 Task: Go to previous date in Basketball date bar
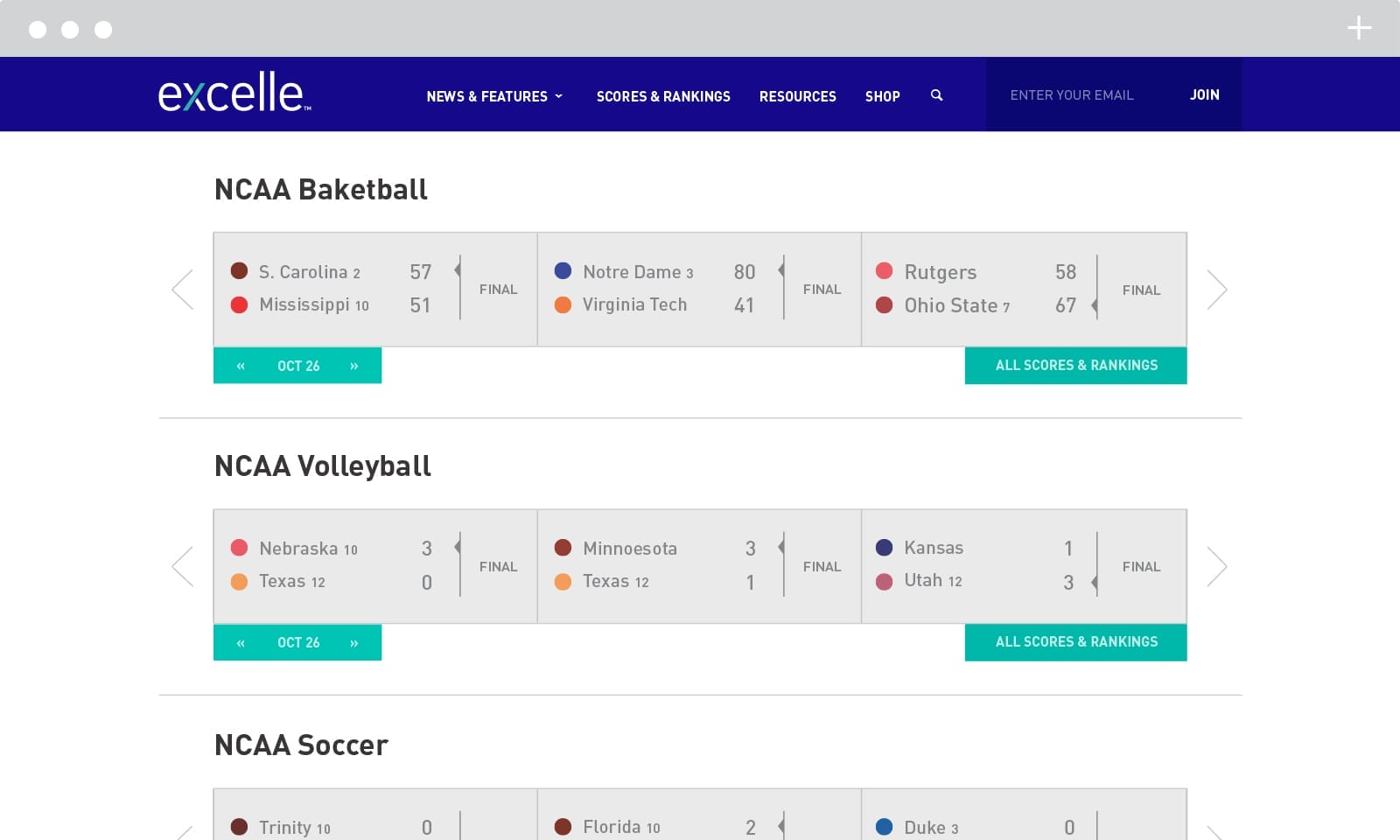pos(241,366)
